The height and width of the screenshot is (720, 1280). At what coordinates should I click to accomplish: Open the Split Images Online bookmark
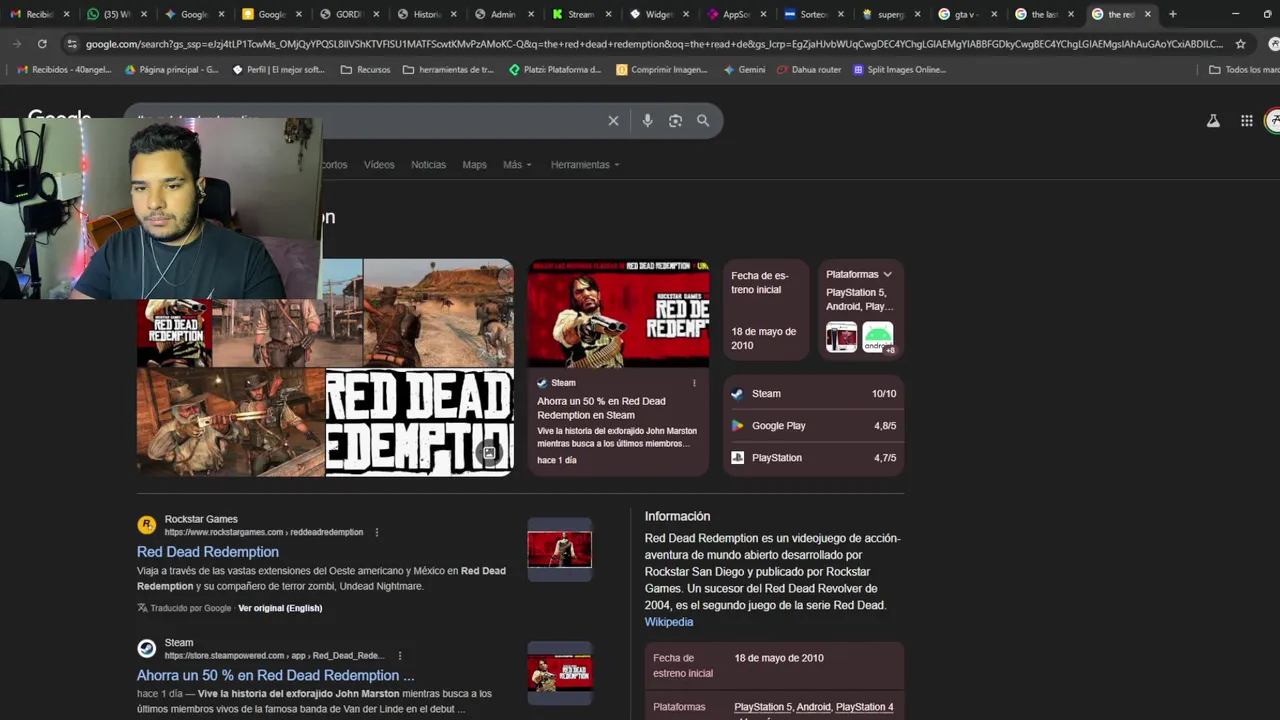899,70
